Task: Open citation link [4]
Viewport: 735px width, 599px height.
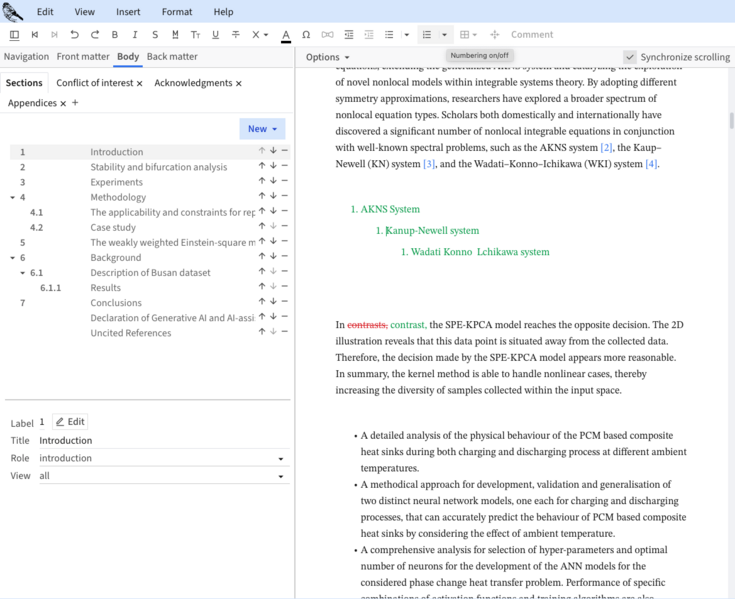Action: (651, 164)
